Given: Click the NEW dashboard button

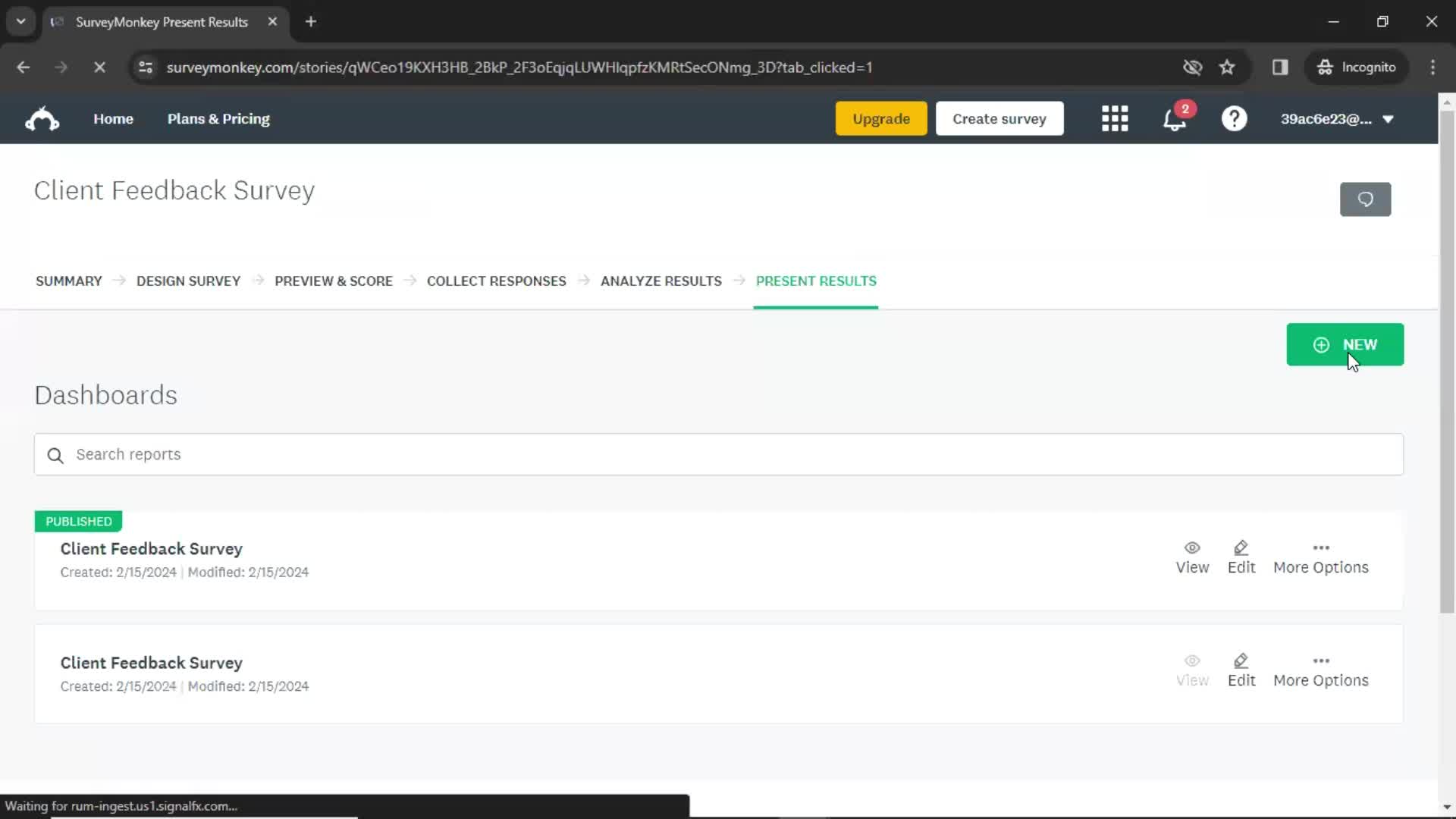Looking at the screenshot, I should pos(1345,345).
